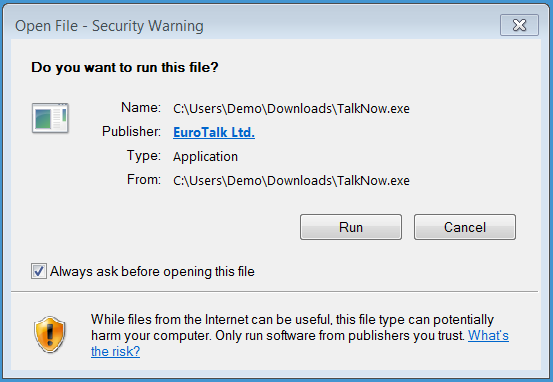Image resolution: width=553 pixels, height=382 pixels.
Task: Open the EuroTalk Ltd. publisher link
Action: tap(214, 132)
